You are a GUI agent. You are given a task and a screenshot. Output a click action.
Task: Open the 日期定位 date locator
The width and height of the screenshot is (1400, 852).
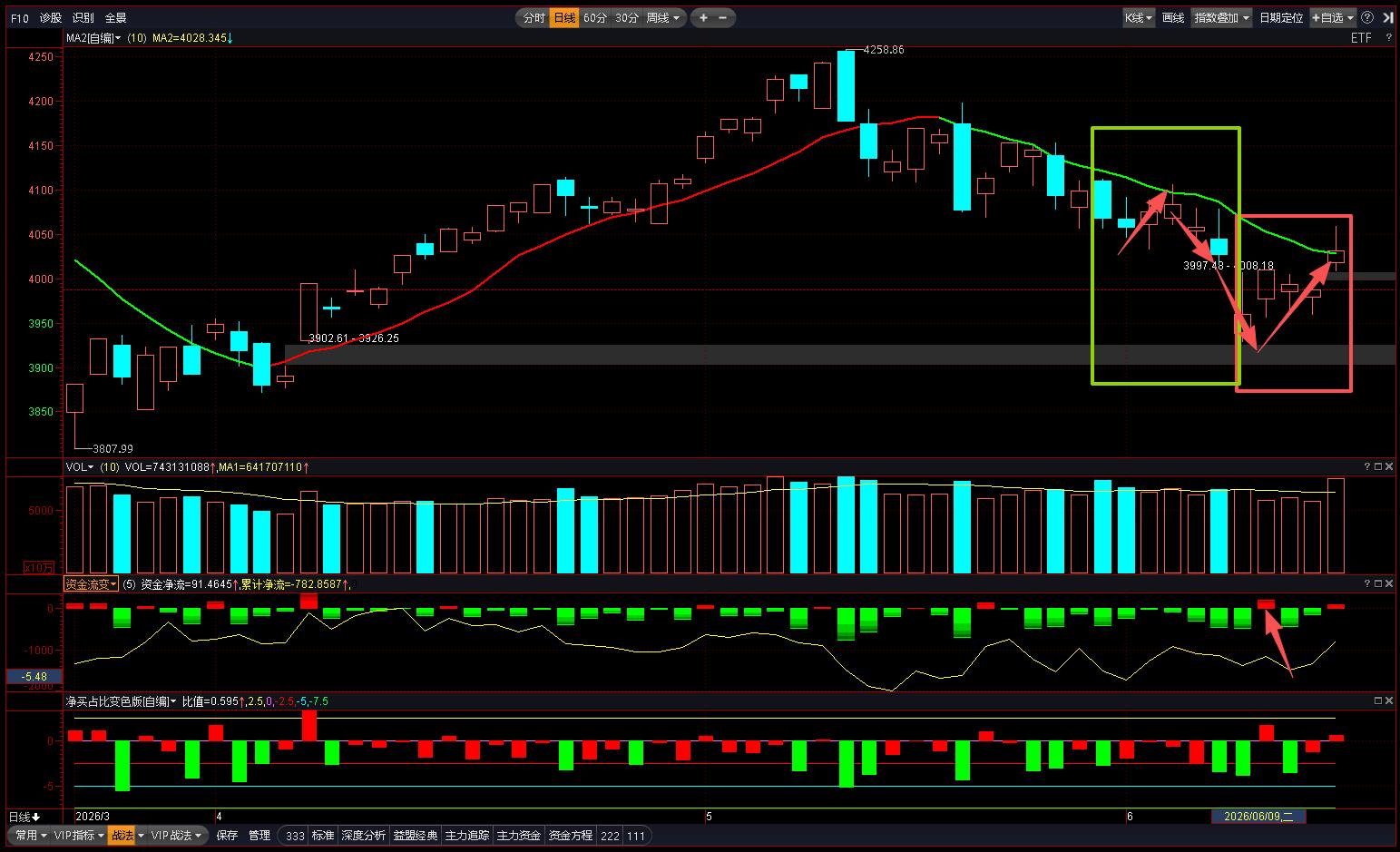pyautogui.click(x=1280, y=18)
